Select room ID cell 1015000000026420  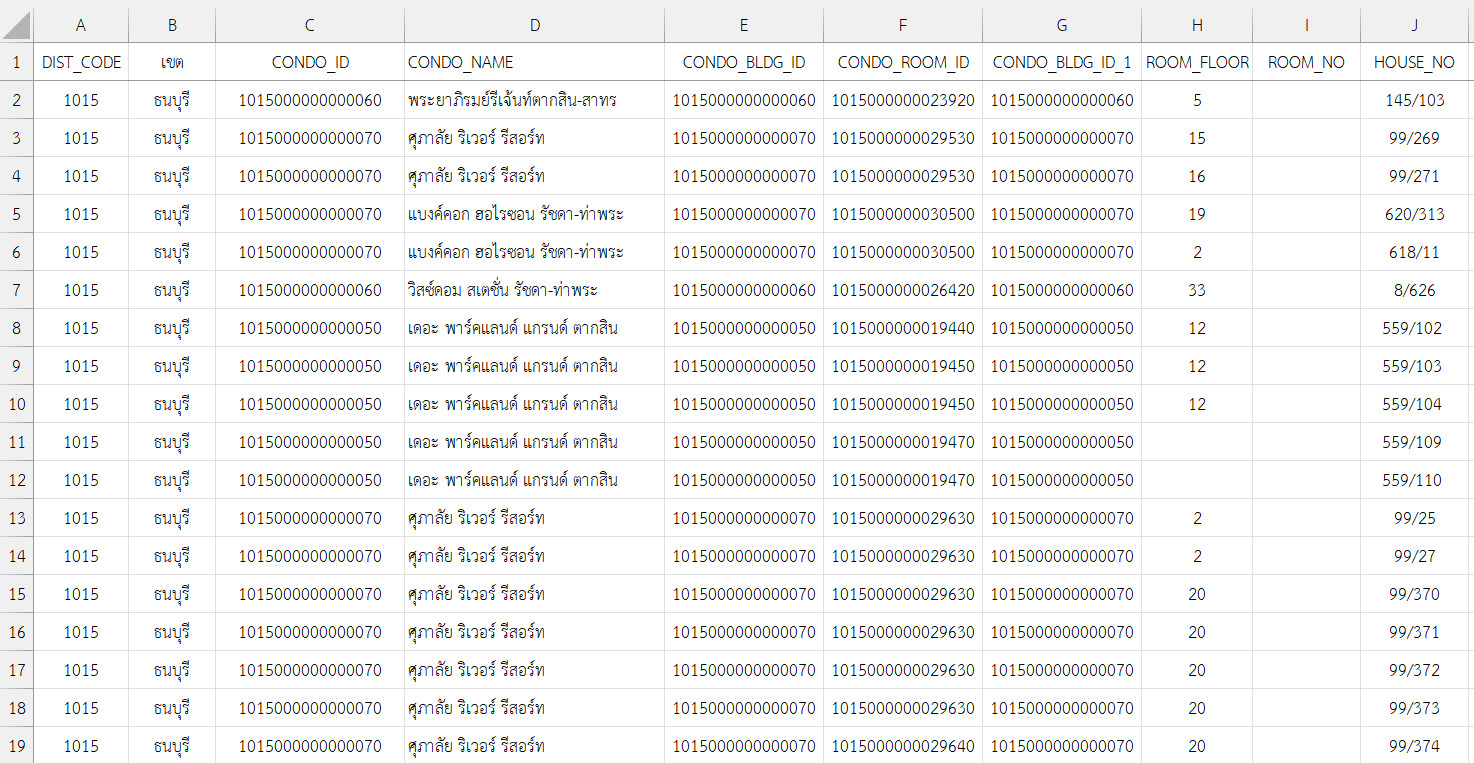tap(903, 290)
